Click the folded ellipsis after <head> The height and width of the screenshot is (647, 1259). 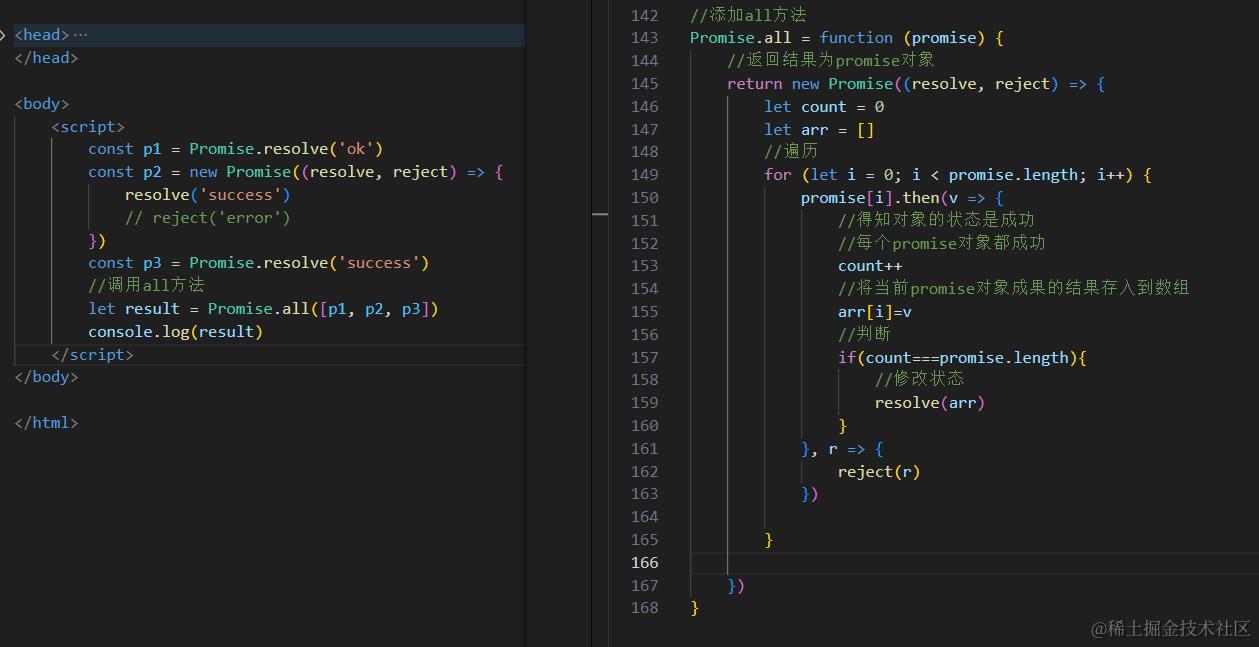pyautogui.click(x=80, y=35)
